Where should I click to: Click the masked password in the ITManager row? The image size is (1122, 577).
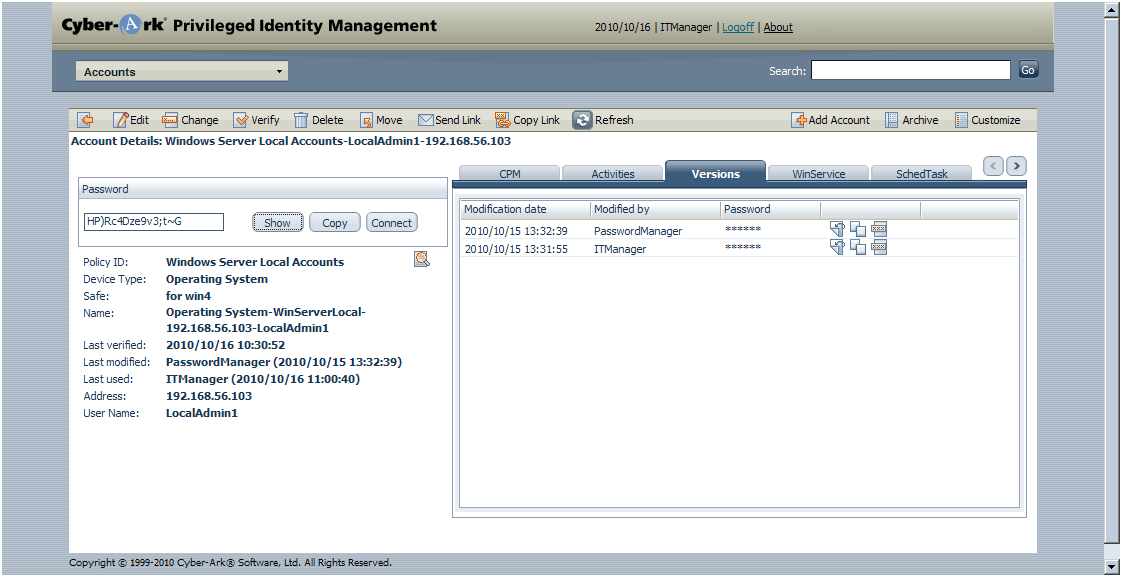tap(743, 248)
